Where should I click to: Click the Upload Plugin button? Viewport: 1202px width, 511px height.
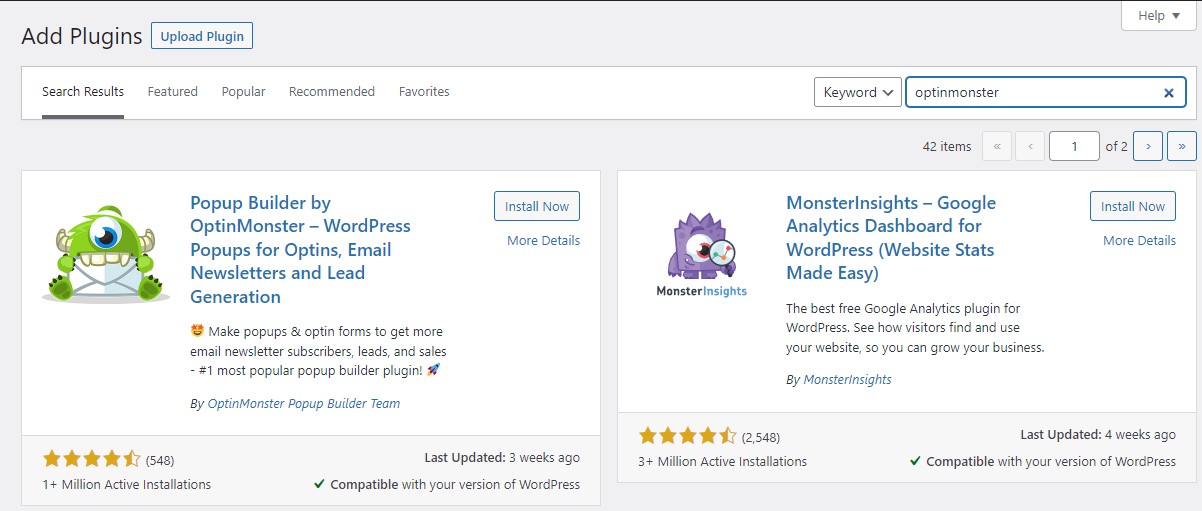point(202,36)
